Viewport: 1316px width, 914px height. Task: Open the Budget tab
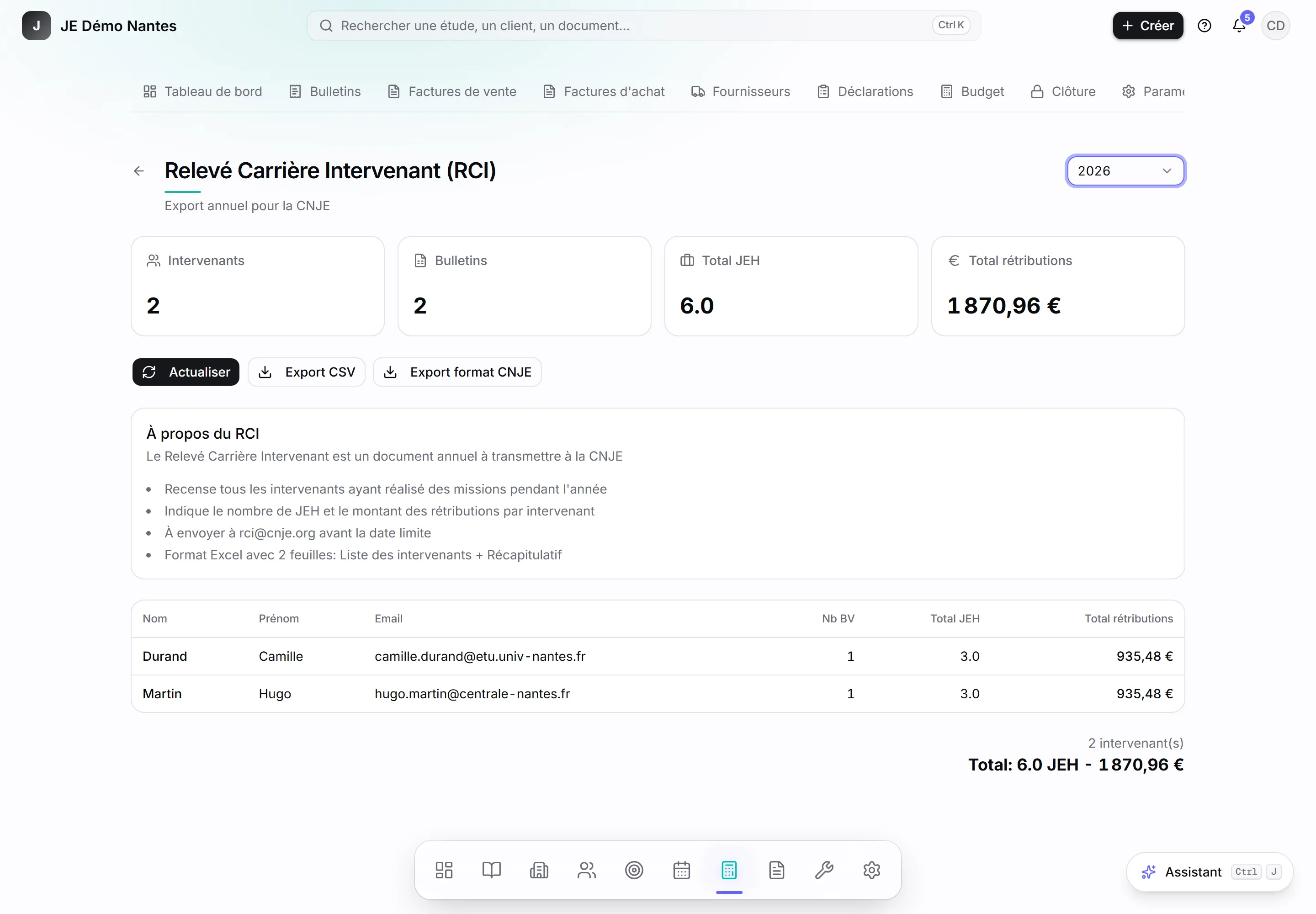tap(972, 92)
